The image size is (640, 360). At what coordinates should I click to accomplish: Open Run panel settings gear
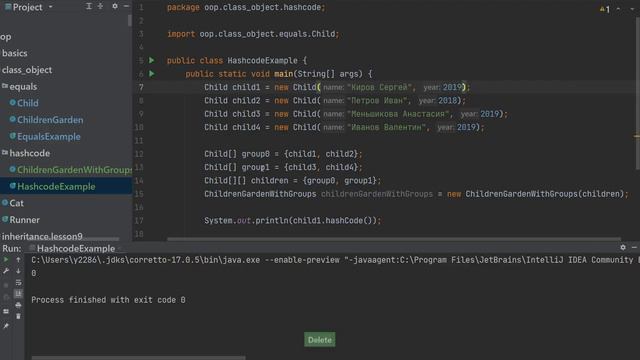pos(623,247)
